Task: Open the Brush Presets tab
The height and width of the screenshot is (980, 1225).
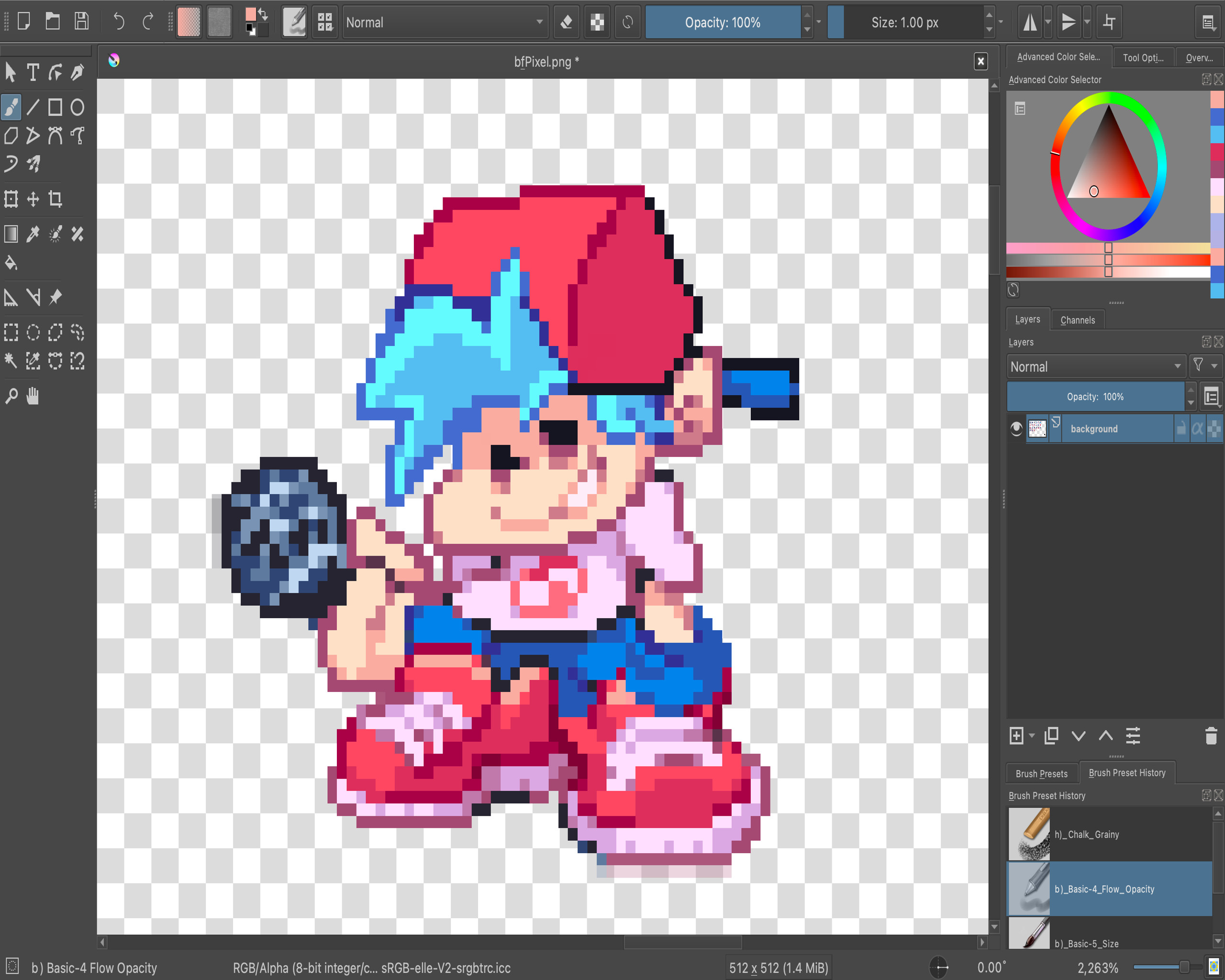Action: click(1041, 773)
